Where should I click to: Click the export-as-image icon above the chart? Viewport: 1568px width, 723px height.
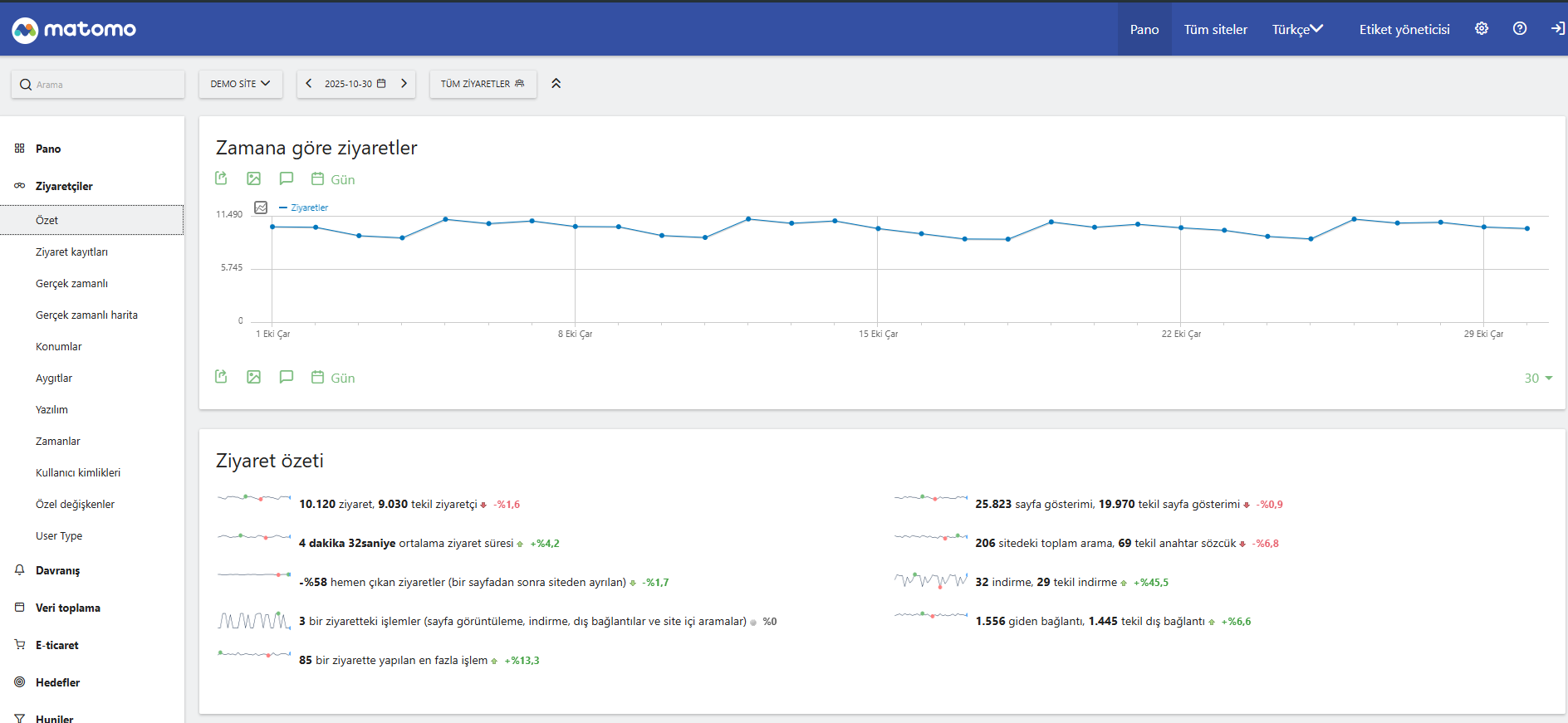253,178
